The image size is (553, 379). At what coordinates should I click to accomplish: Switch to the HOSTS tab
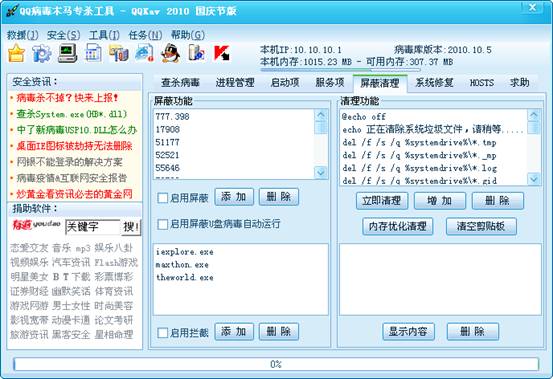481,83
